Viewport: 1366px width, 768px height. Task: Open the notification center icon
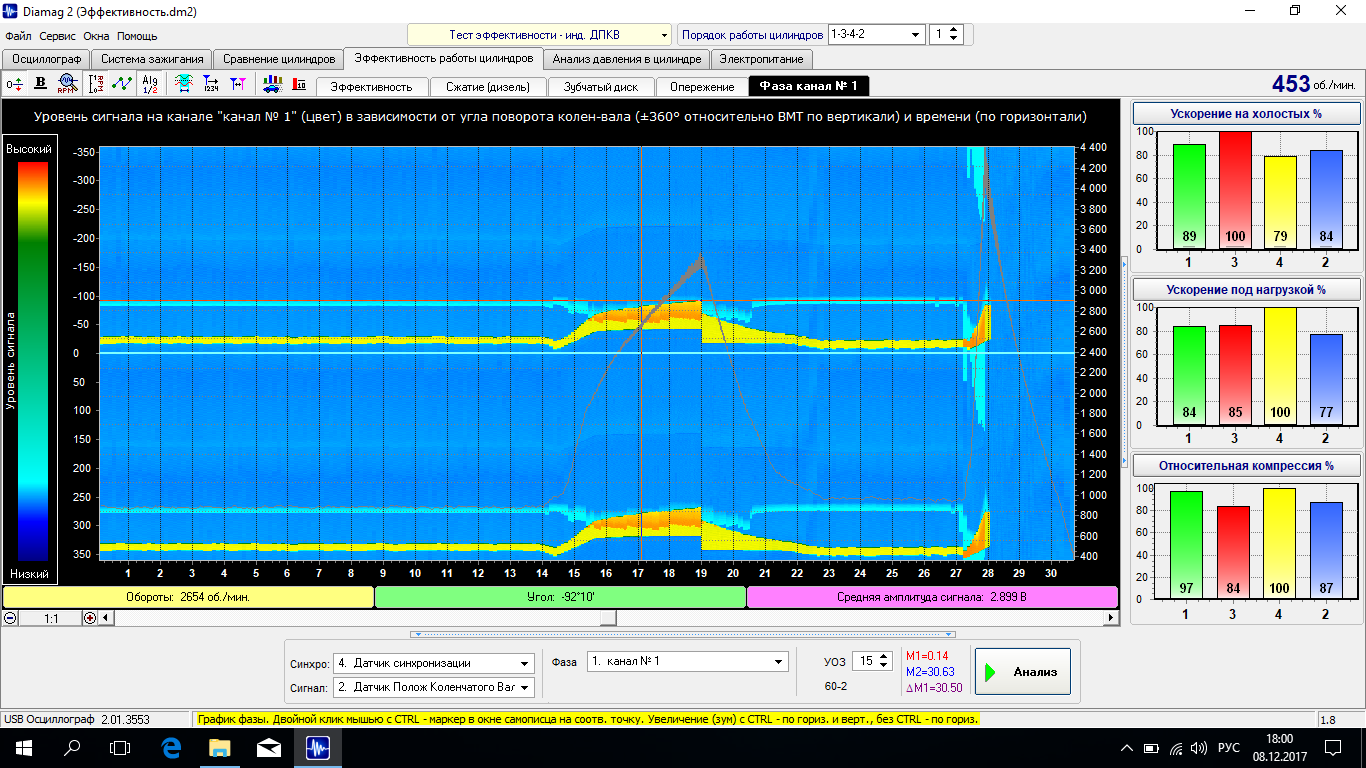pyautogui.click(x=1333, y=748)
